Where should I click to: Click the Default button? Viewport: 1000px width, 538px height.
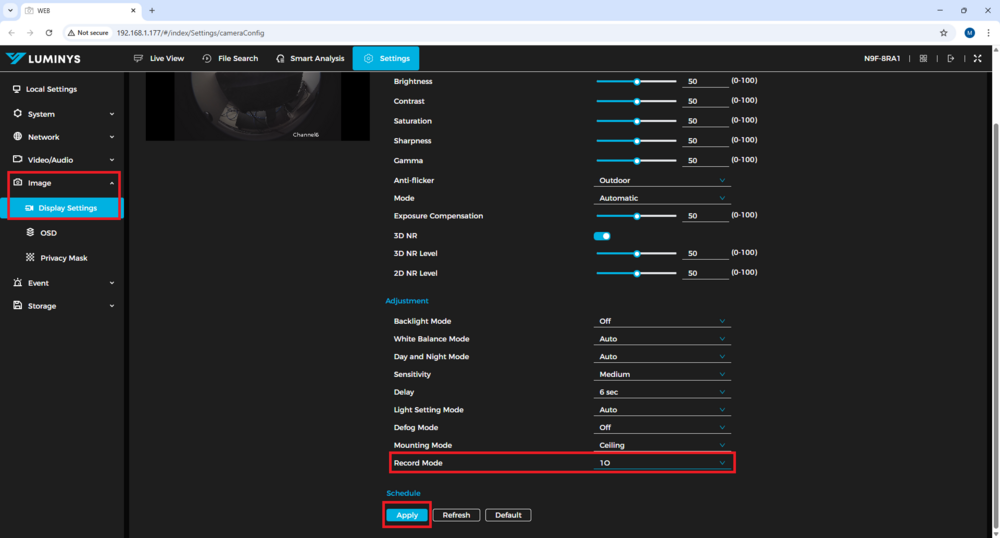tap(508, 515)
